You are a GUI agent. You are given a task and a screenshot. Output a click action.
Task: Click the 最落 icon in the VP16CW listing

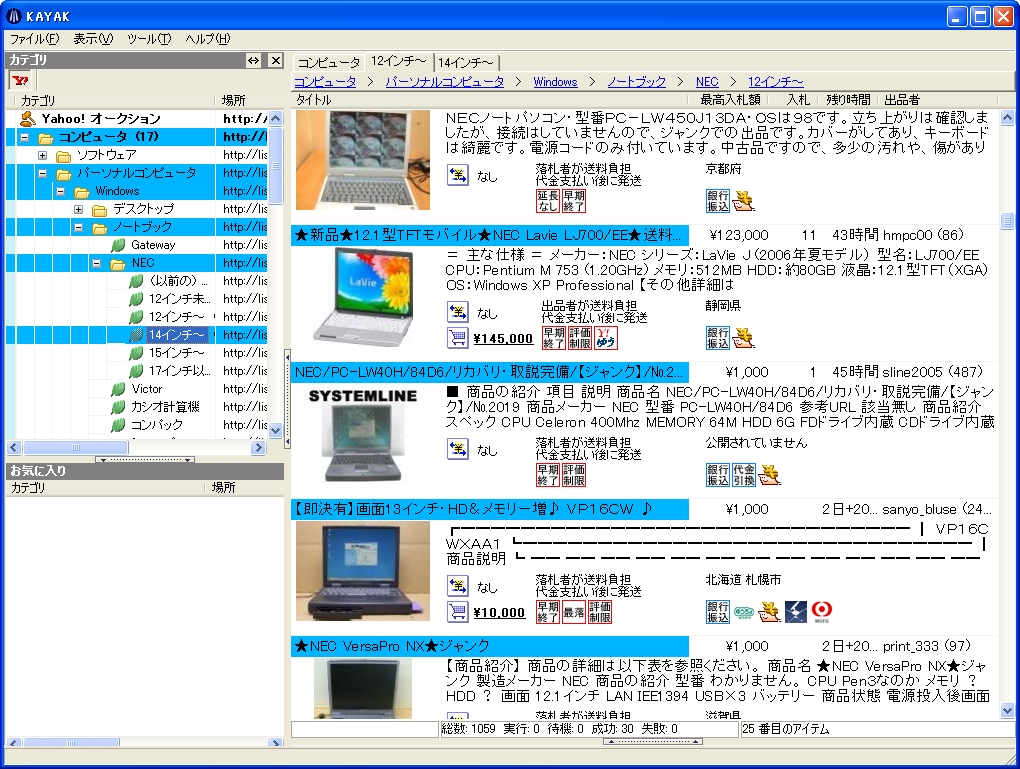pyautogui.click(x=574, y=612)
